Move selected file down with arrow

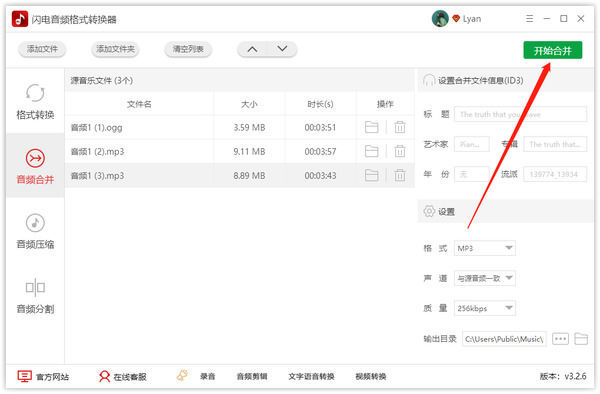click(x=282, y=49)
